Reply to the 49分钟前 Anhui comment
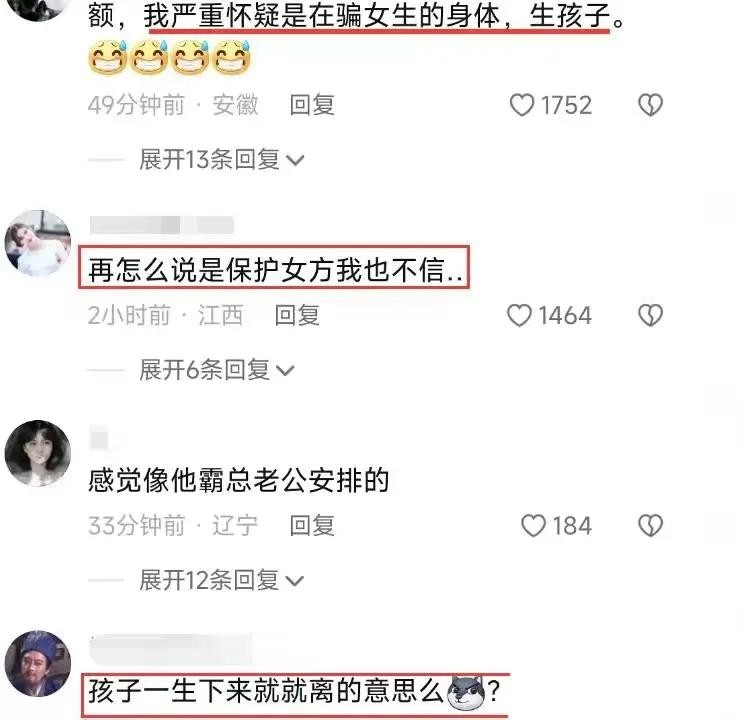This screenshot has width=746, height=720. click(x=312, y=105)
